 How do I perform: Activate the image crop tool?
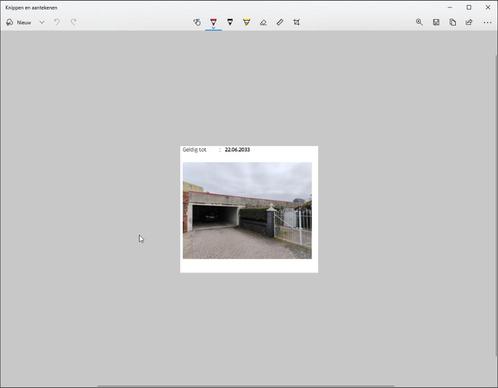coord(296,22)
